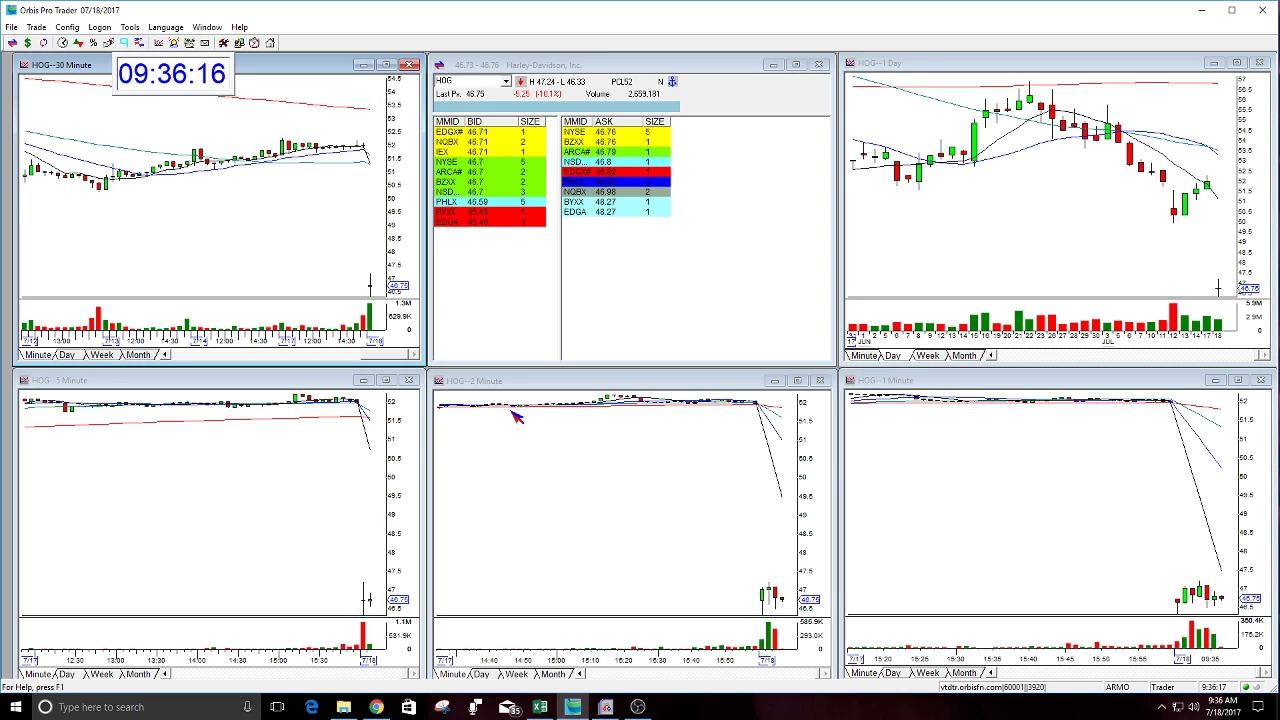Select Day tab in HOG 30 Minute chart
Screen dimensions: 1280x720
point(67,355)
